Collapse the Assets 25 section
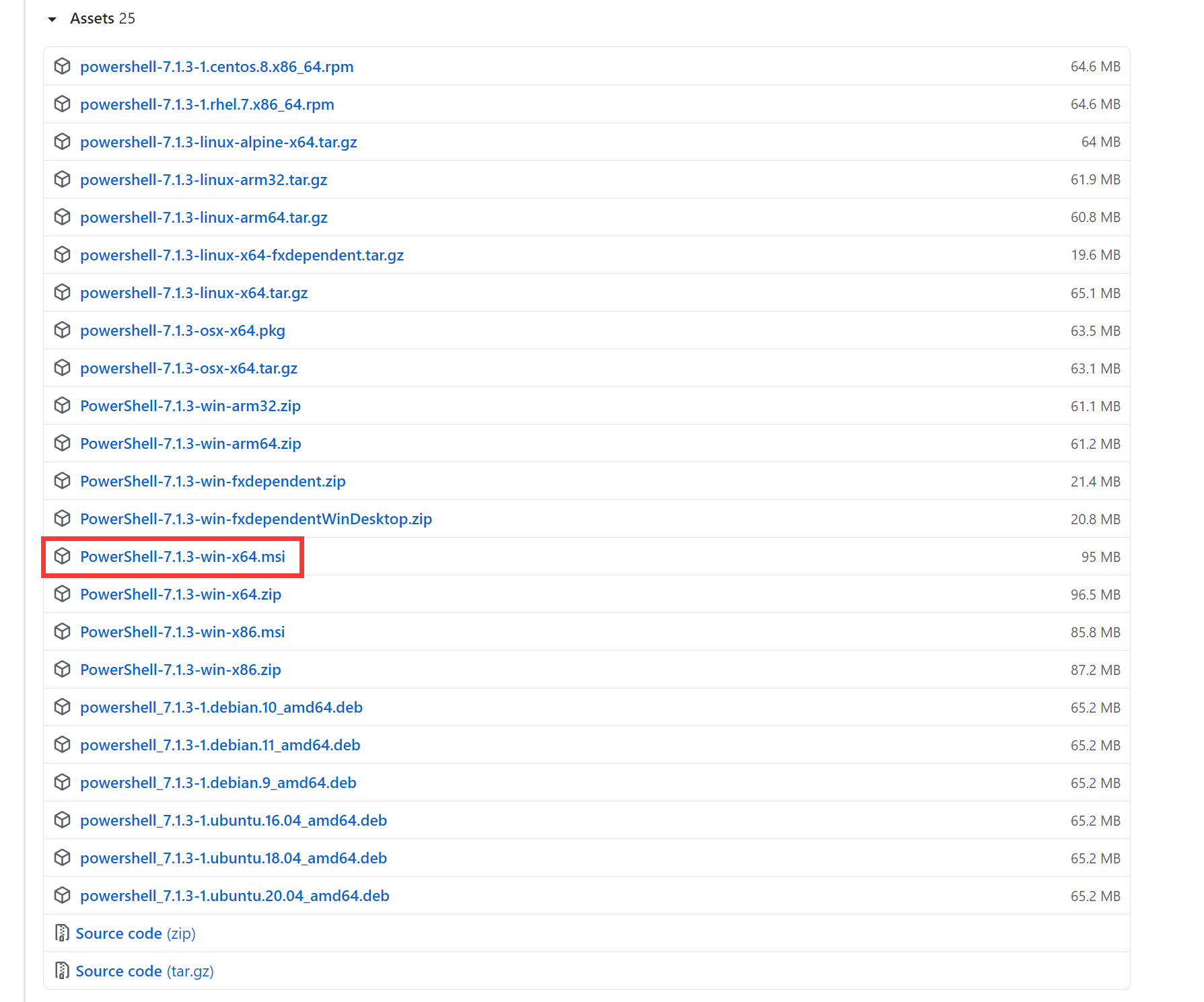Viewport: 1204px width, 1002px height. point(92,19)
